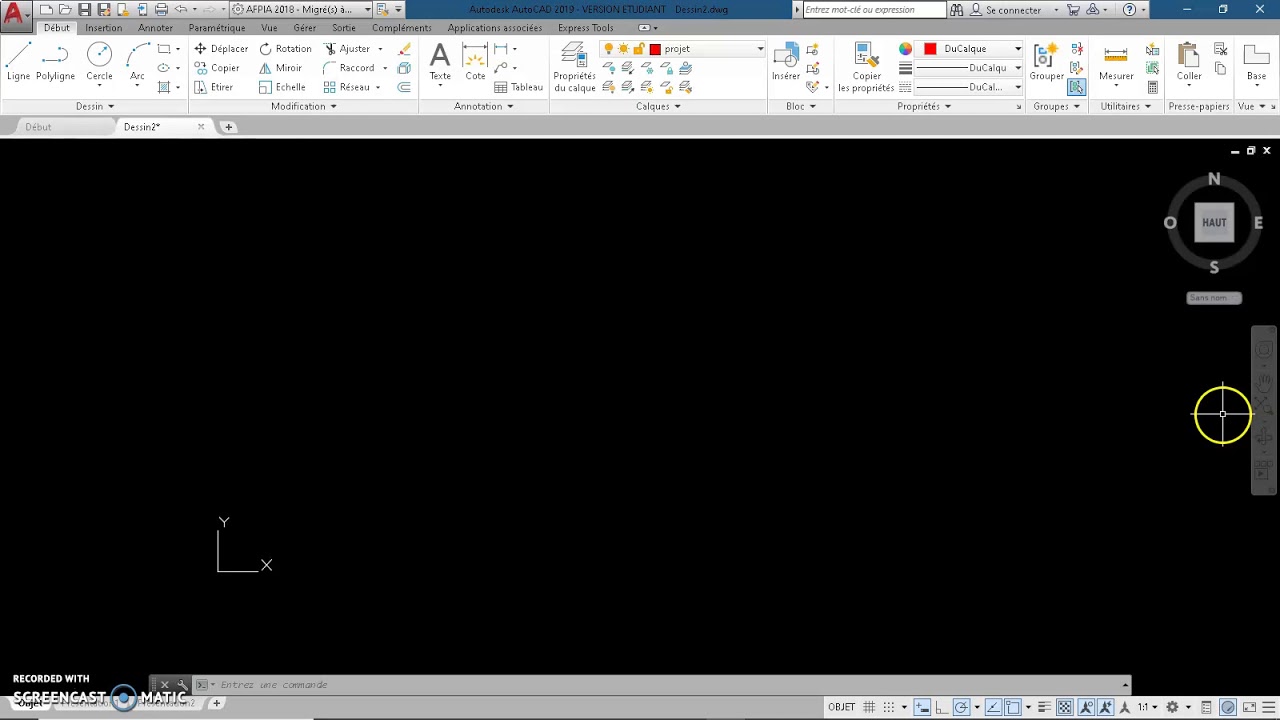1280x720 pixels.
Task: Click the Base view button
Action: pyautogui.click(x=1256, y=62)
